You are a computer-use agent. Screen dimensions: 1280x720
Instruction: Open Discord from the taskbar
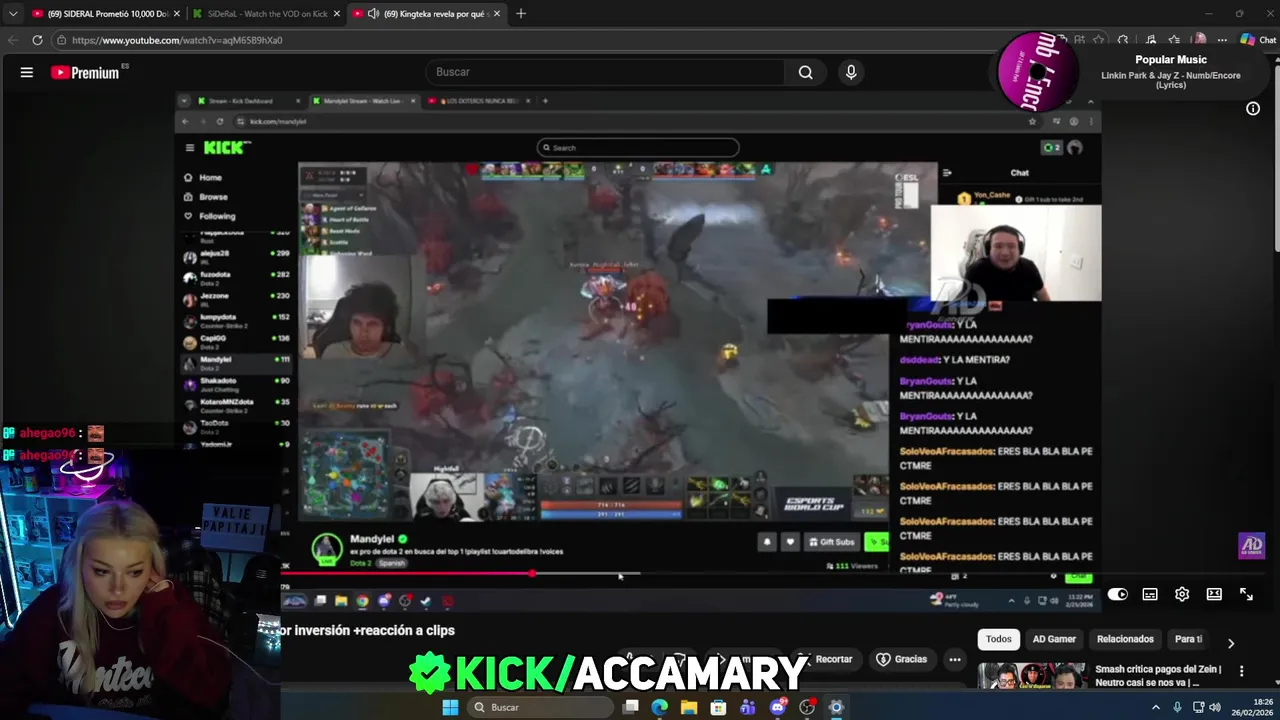click(x=777, y=707)
